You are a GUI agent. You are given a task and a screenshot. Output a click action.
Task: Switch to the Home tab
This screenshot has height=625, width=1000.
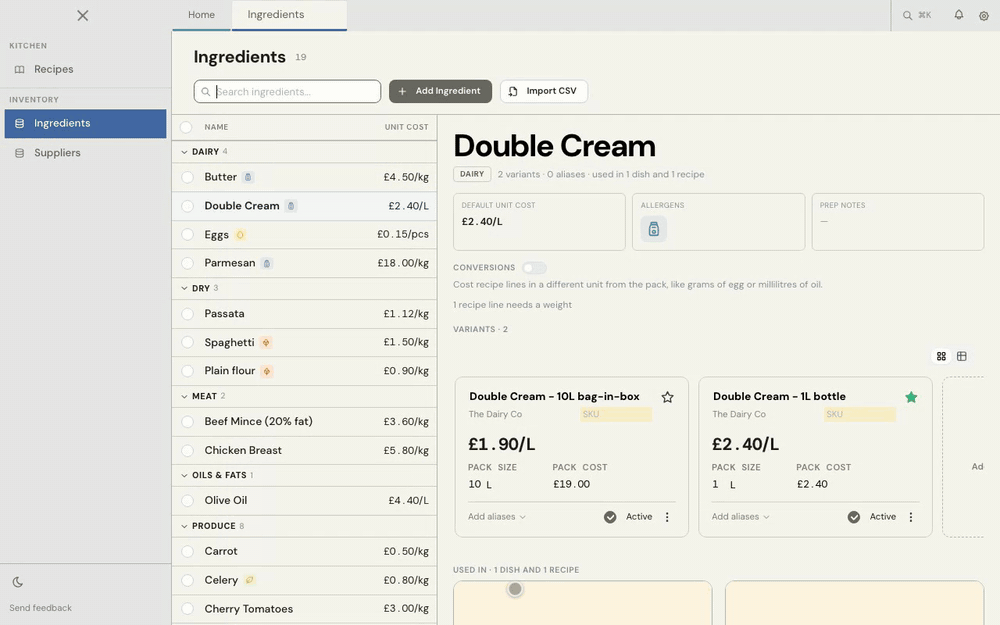(x=201, y=15)
